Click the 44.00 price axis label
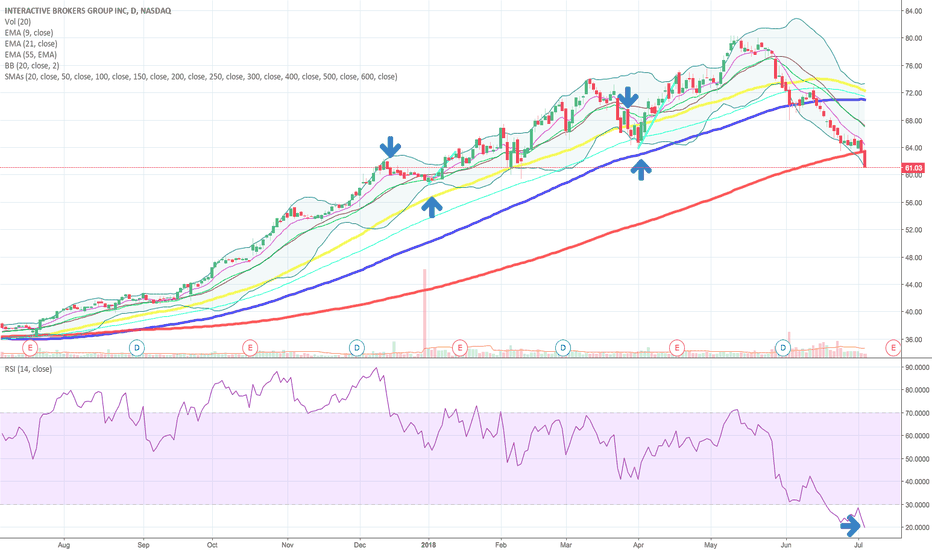This screenshot has height=550, width=932. (x=912, y=285)
